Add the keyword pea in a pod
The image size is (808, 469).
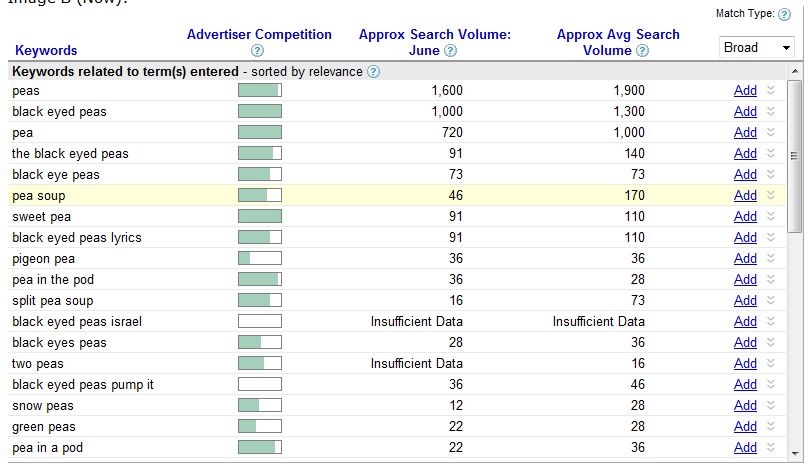click(745, 447)
